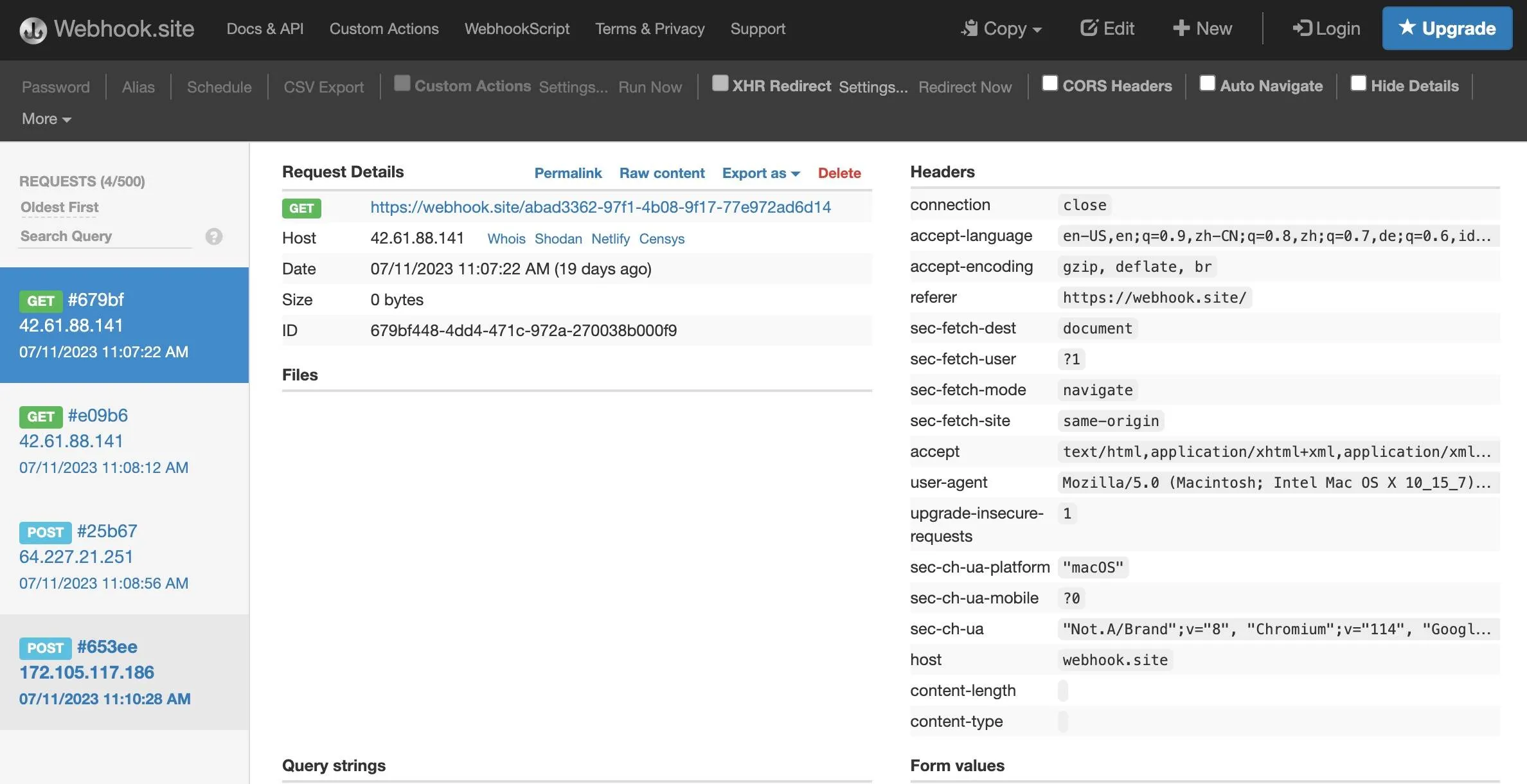This screenshot has height=784, width=1527.
Task: Select POST request #25b67
Action: click(x=125, y=557)
